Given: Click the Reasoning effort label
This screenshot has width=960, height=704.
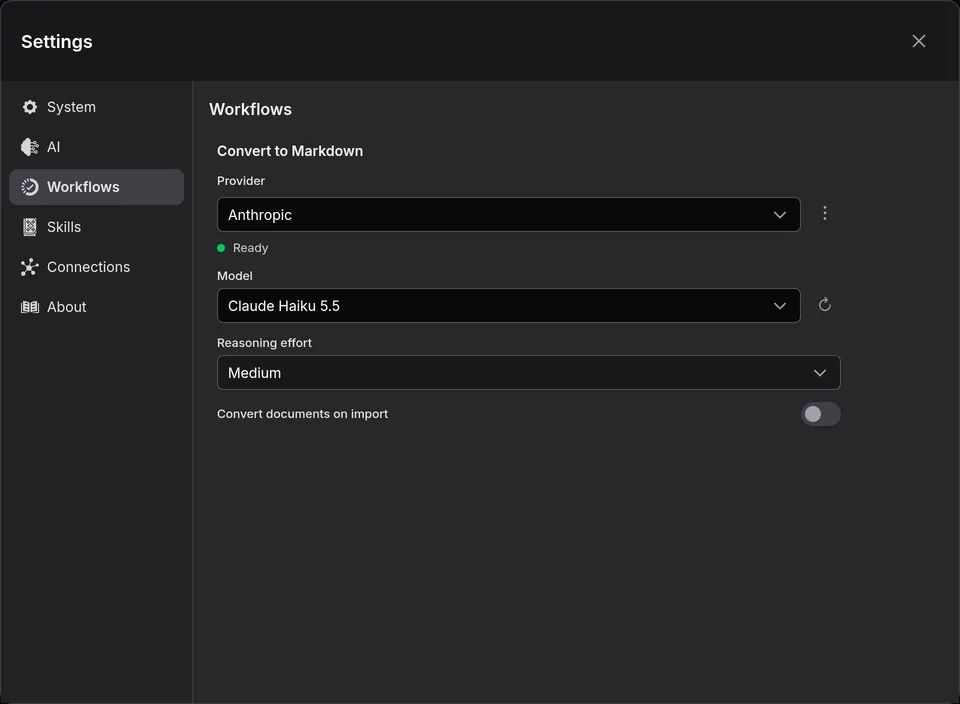Looking at the screenshot, I should coord(264,343).
